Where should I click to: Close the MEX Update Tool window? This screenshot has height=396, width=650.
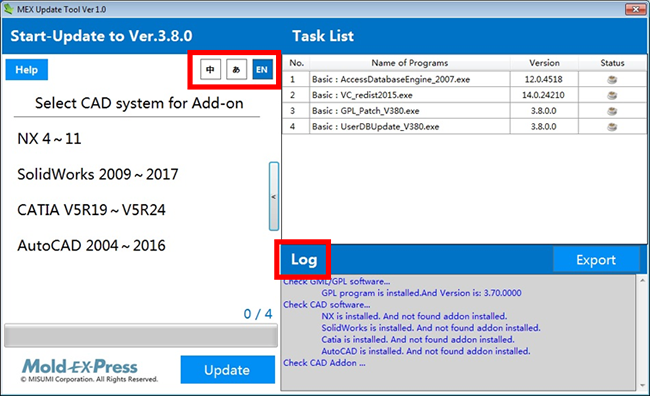point(635,9)
